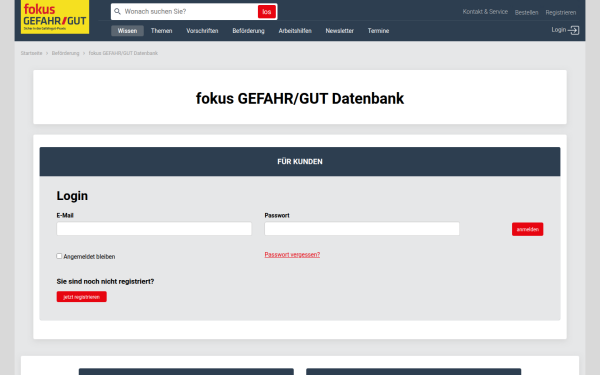Click the red 'los' search button

pos(267,12)
